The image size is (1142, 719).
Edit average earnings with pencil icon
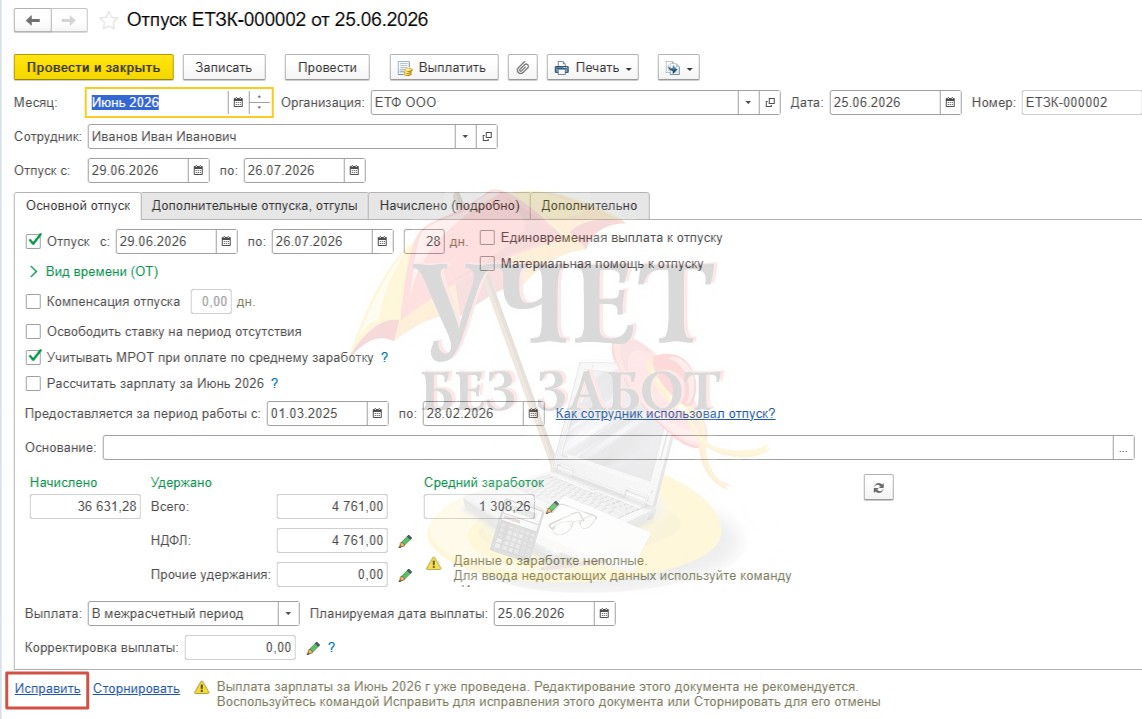click(x=553, y=507)
